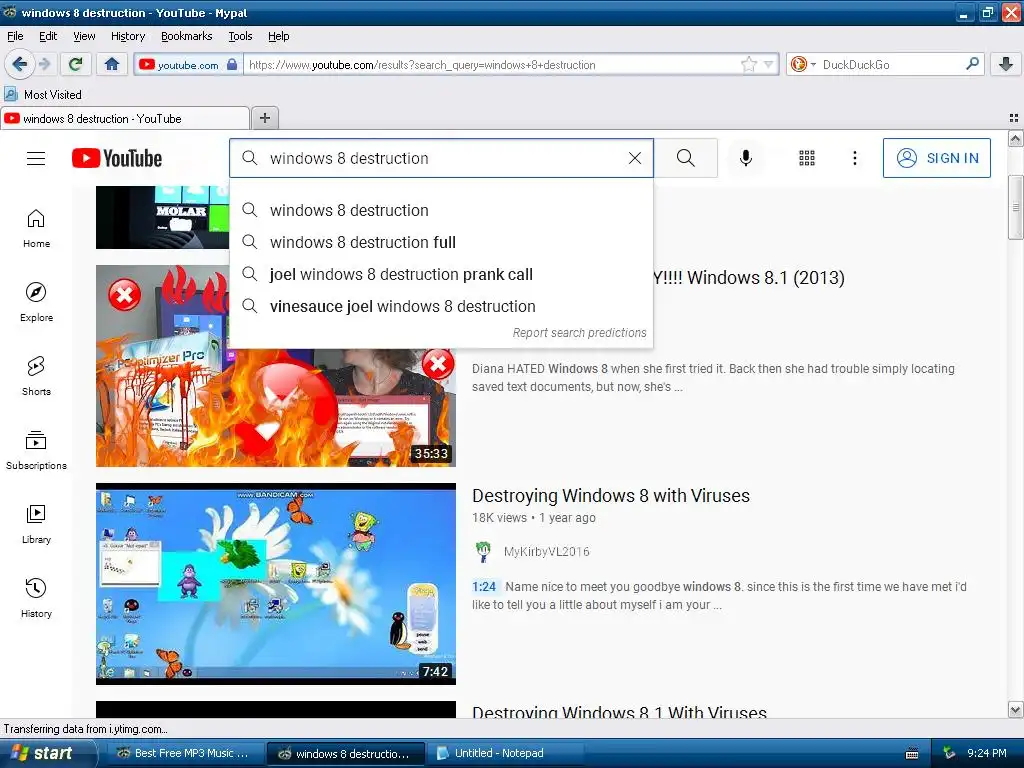Choose suggestion 'windows 8 destruction full'
Screen dimensions: 1024x768
pos(441,242)
